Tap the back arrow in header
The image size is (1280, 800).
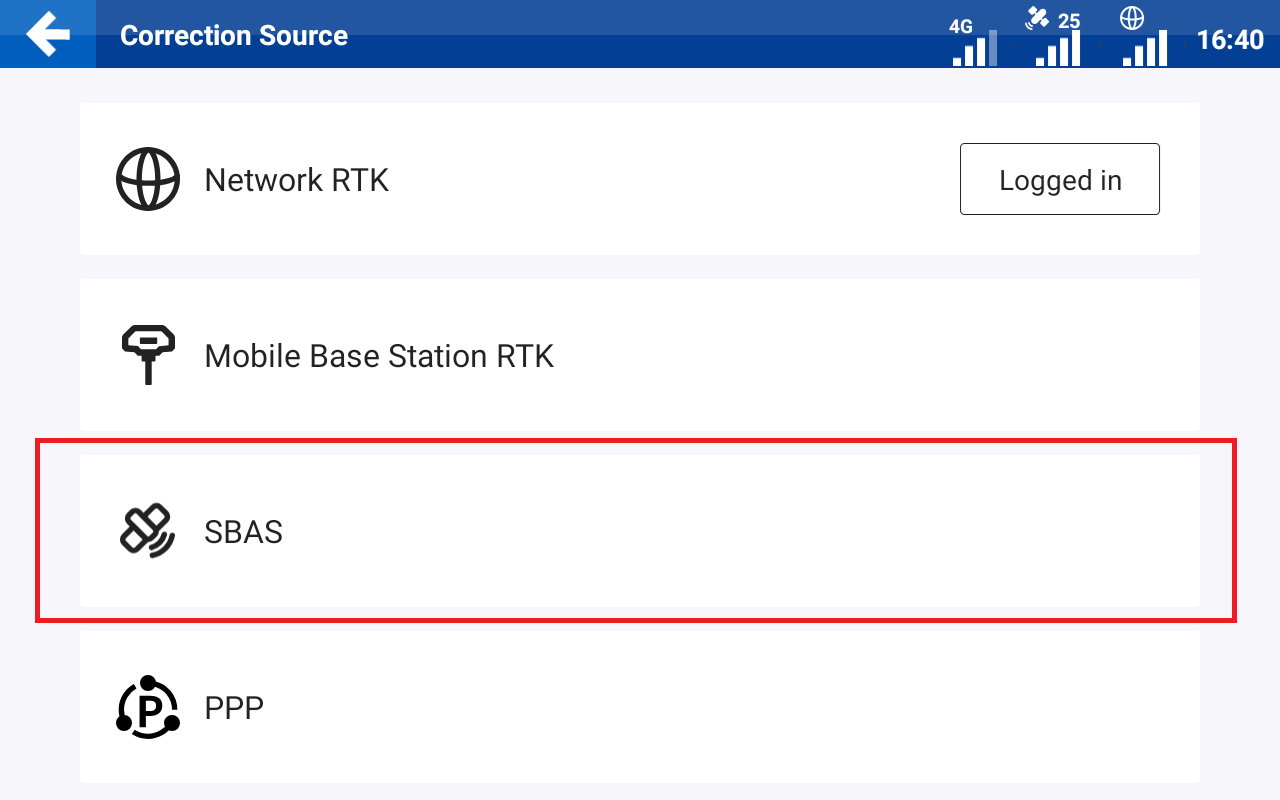point(48,34)
